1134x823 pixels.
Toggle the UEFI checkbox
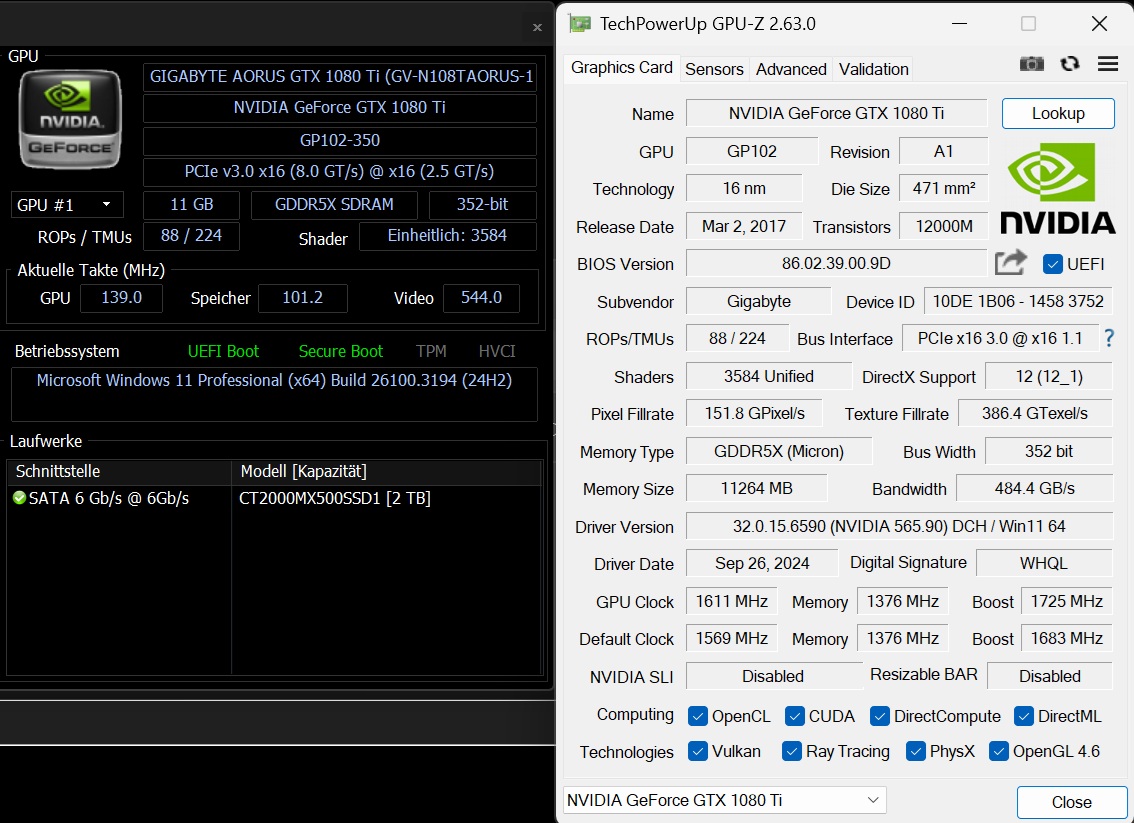pyautogui.click(x=1052, y=264)
